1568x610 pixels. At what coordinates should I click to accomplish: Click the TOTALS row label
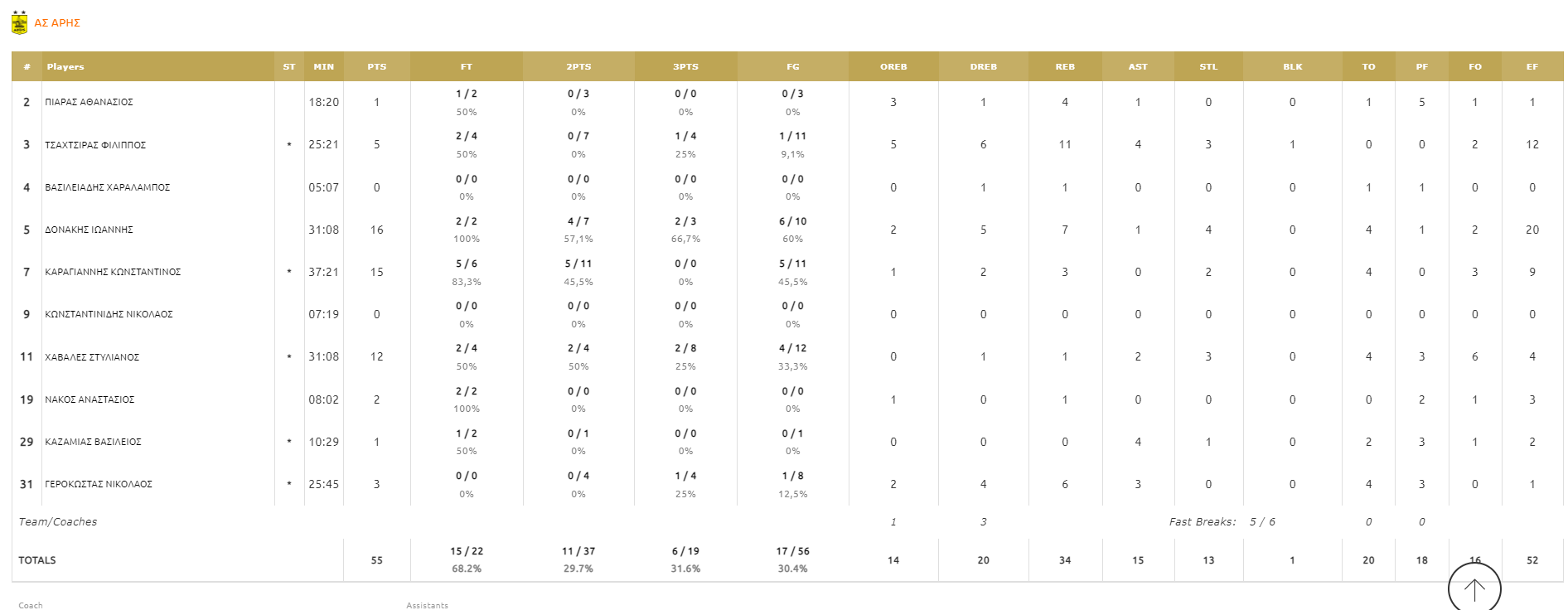[x=37, y=560]
